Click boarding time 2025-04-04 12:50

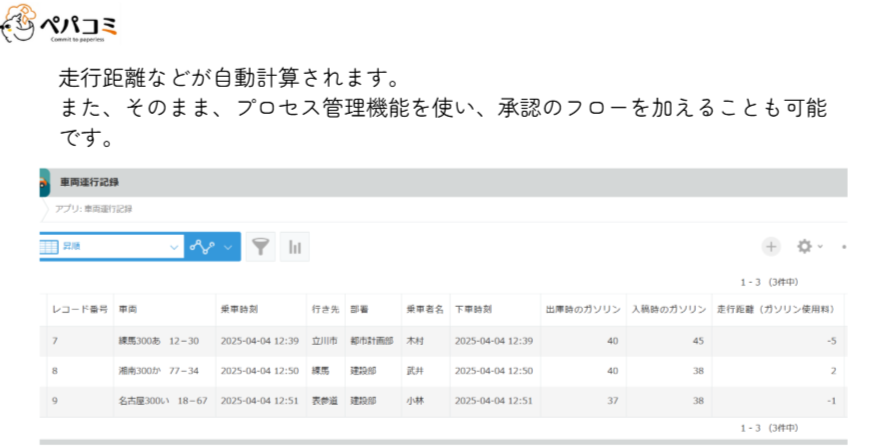(260, 371)
